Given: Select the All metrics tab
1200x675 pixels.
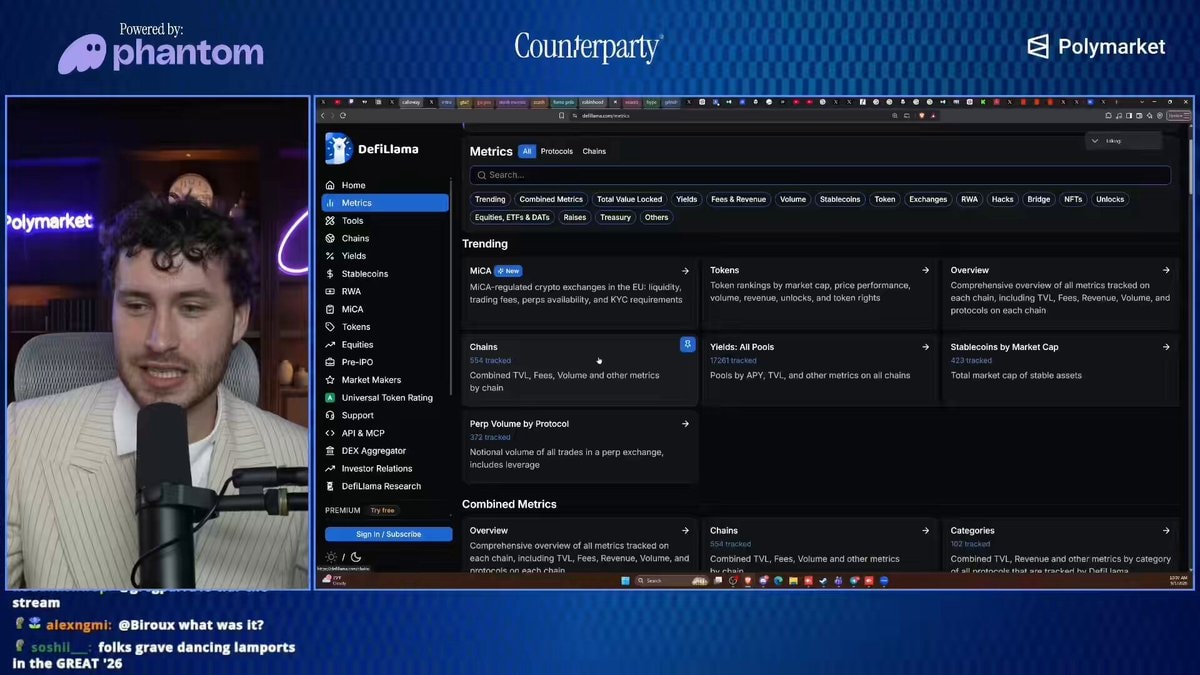Looking at the screenshot, I should 527,151.
